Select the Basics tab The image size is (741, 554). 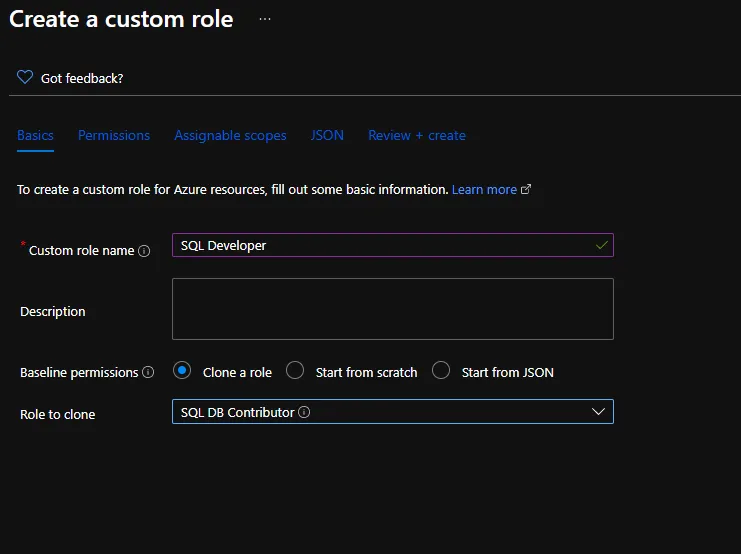(x=35, y=135)
